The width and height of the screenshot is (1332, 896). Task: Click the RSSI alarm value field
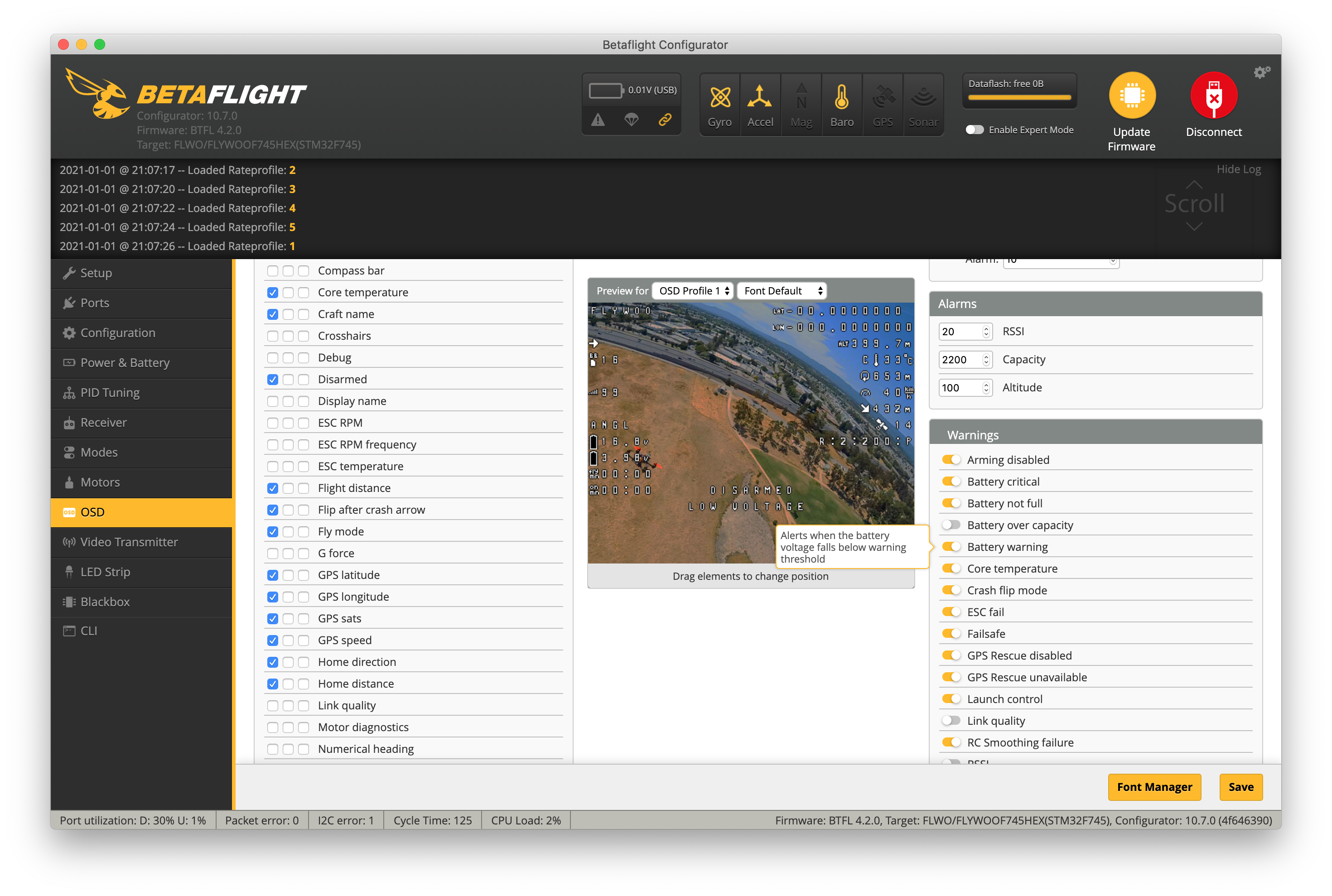[965, 332]
